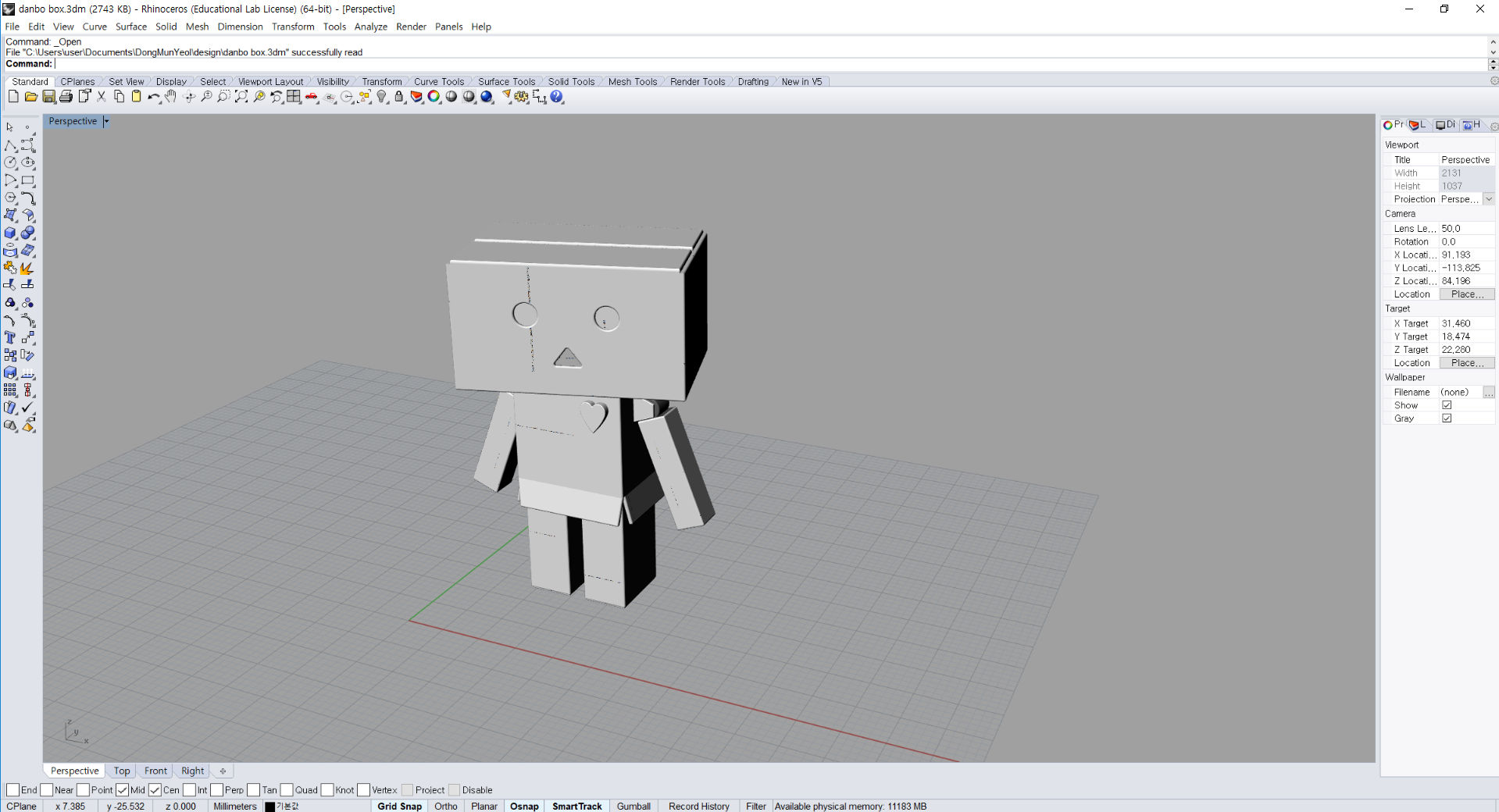Screen dimensions: 1499x812
Task: Print using the printer icon
Action: tap(66, 97)
